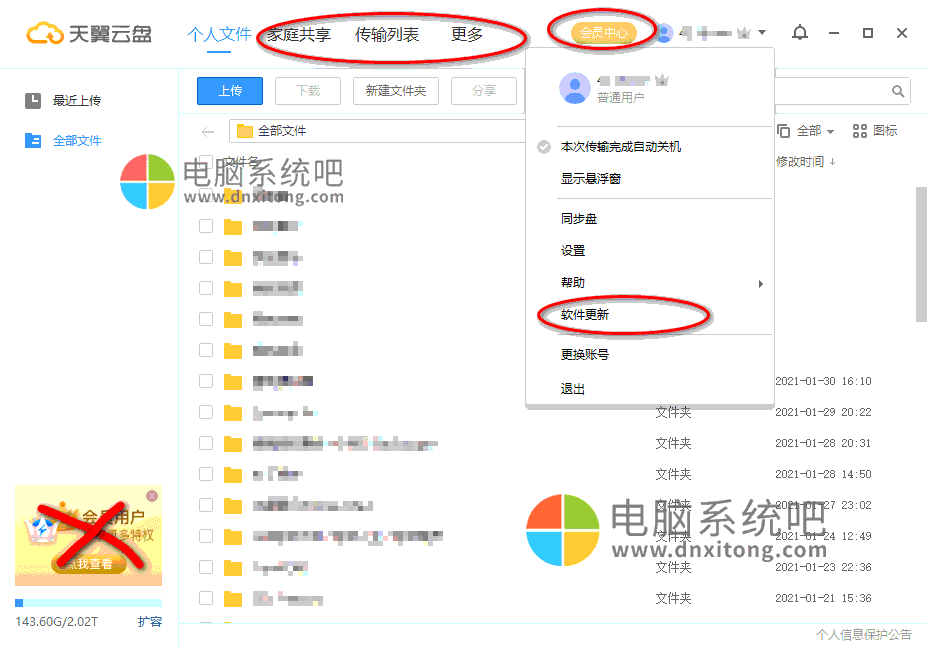The image size is (927, 647).
Task: Check the folder dated 2021-01-30 16:10
Action: (x=206, y=381)
